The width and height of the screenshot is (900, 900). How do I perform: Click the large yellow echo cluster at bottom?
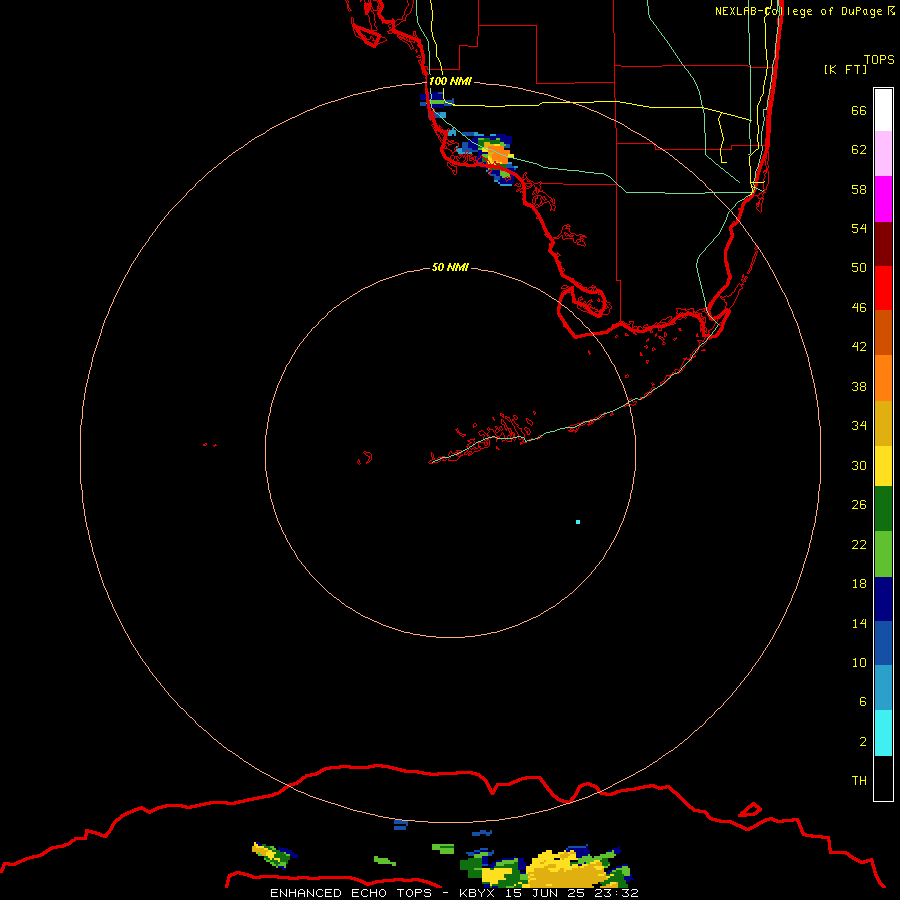click(565, 870)
